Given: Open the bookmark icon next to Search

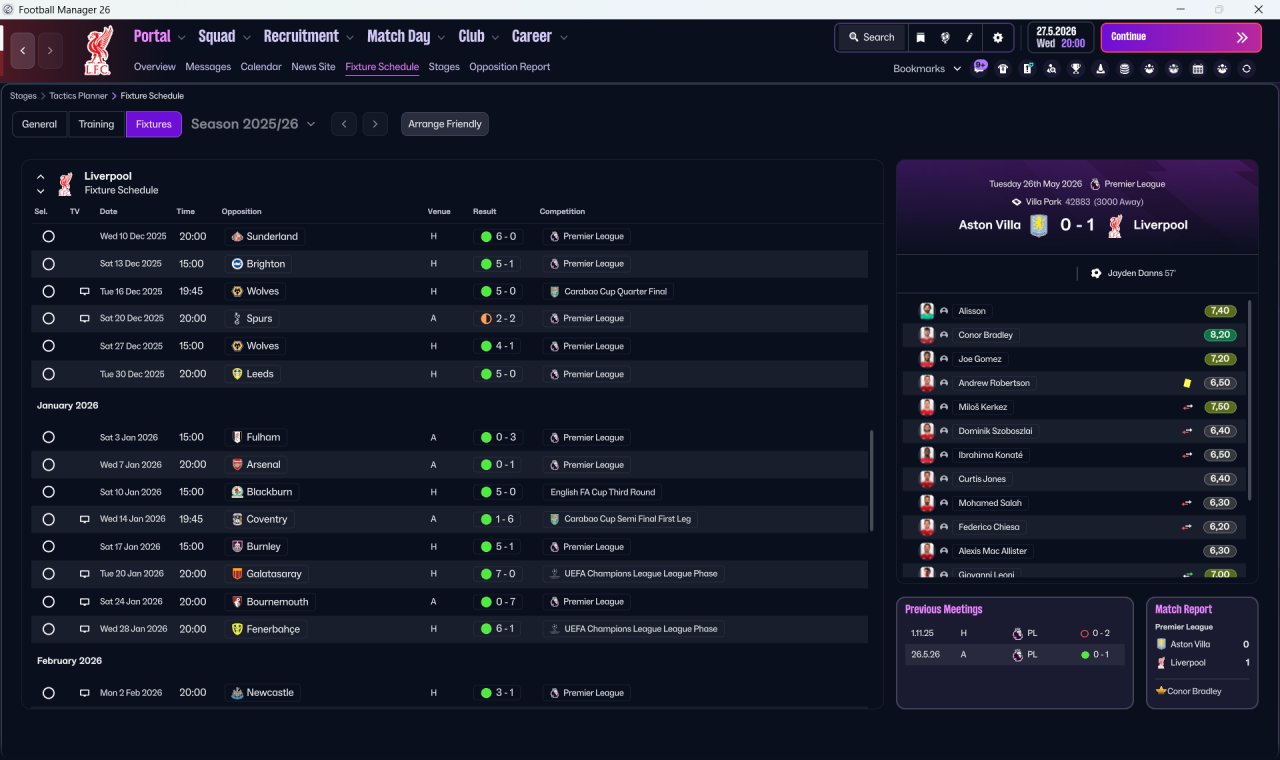Looking at the screenshot, I should click(x=921, y=37).
